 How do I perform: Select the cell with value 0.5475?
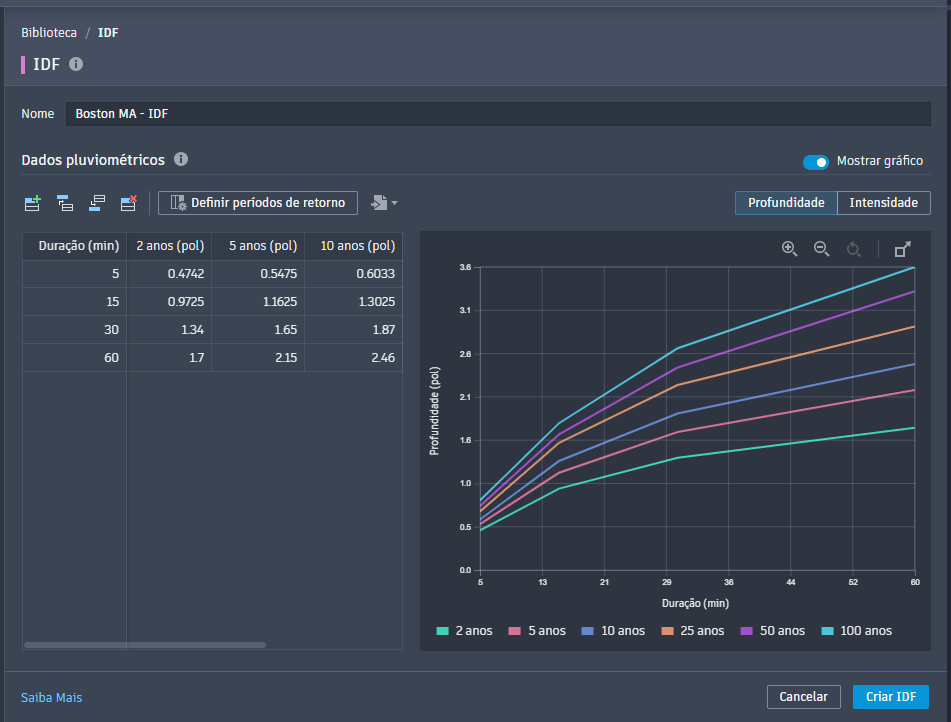[x=258, y=274]
